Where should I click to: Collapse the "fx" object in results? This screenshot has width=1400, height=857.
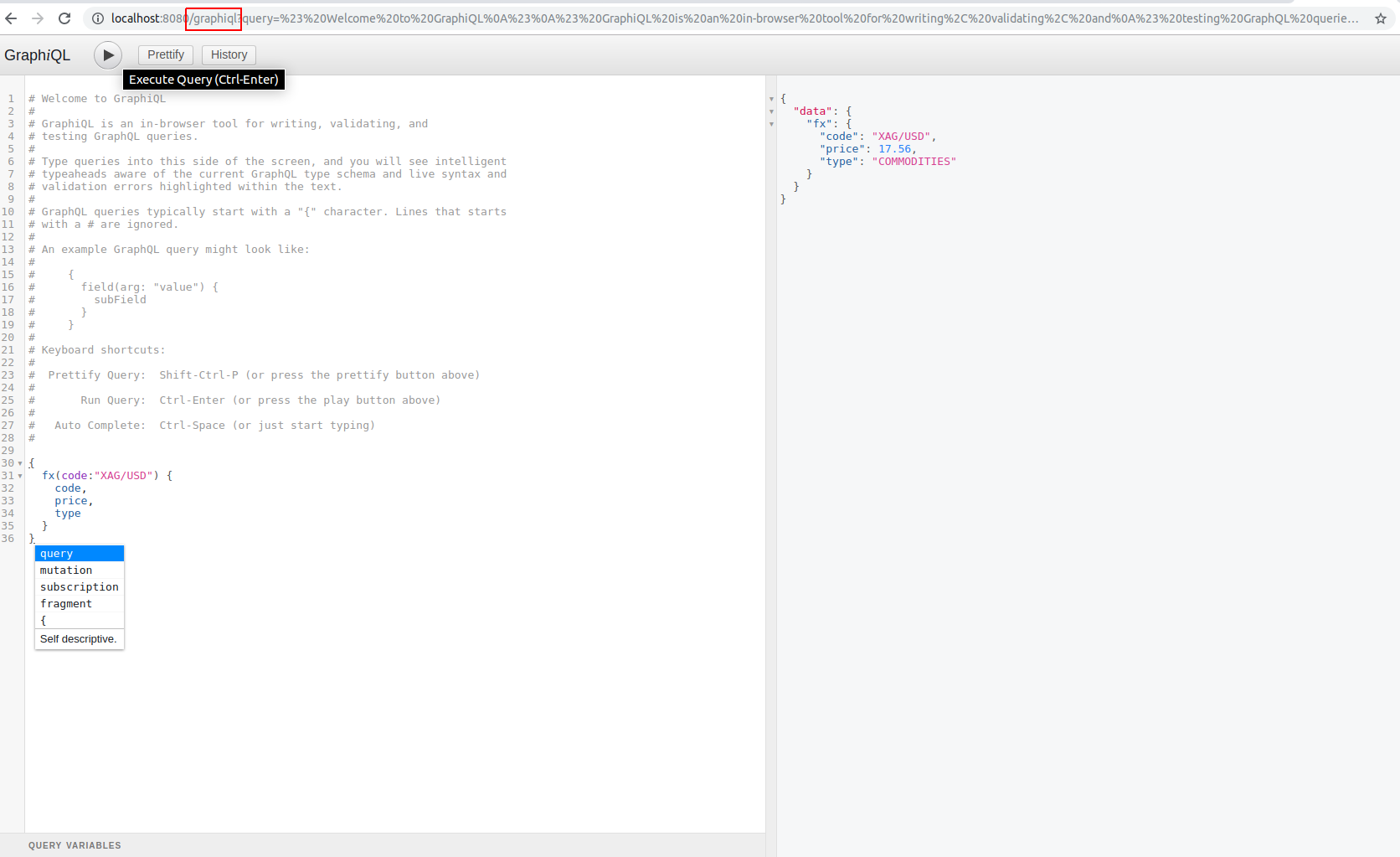771,124
